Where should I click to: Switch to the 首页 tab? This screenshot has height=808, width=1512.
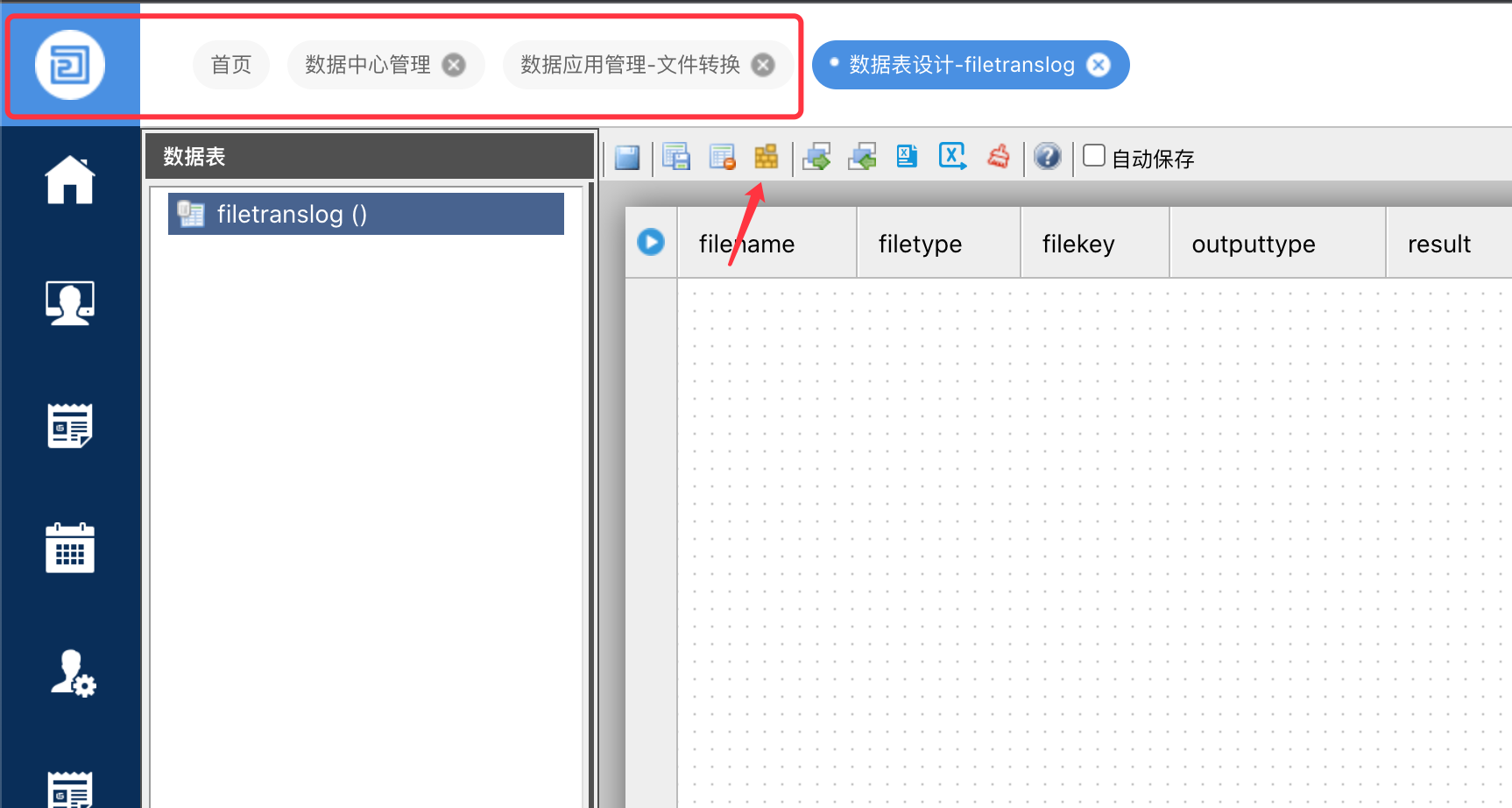(x=231, y=65)
